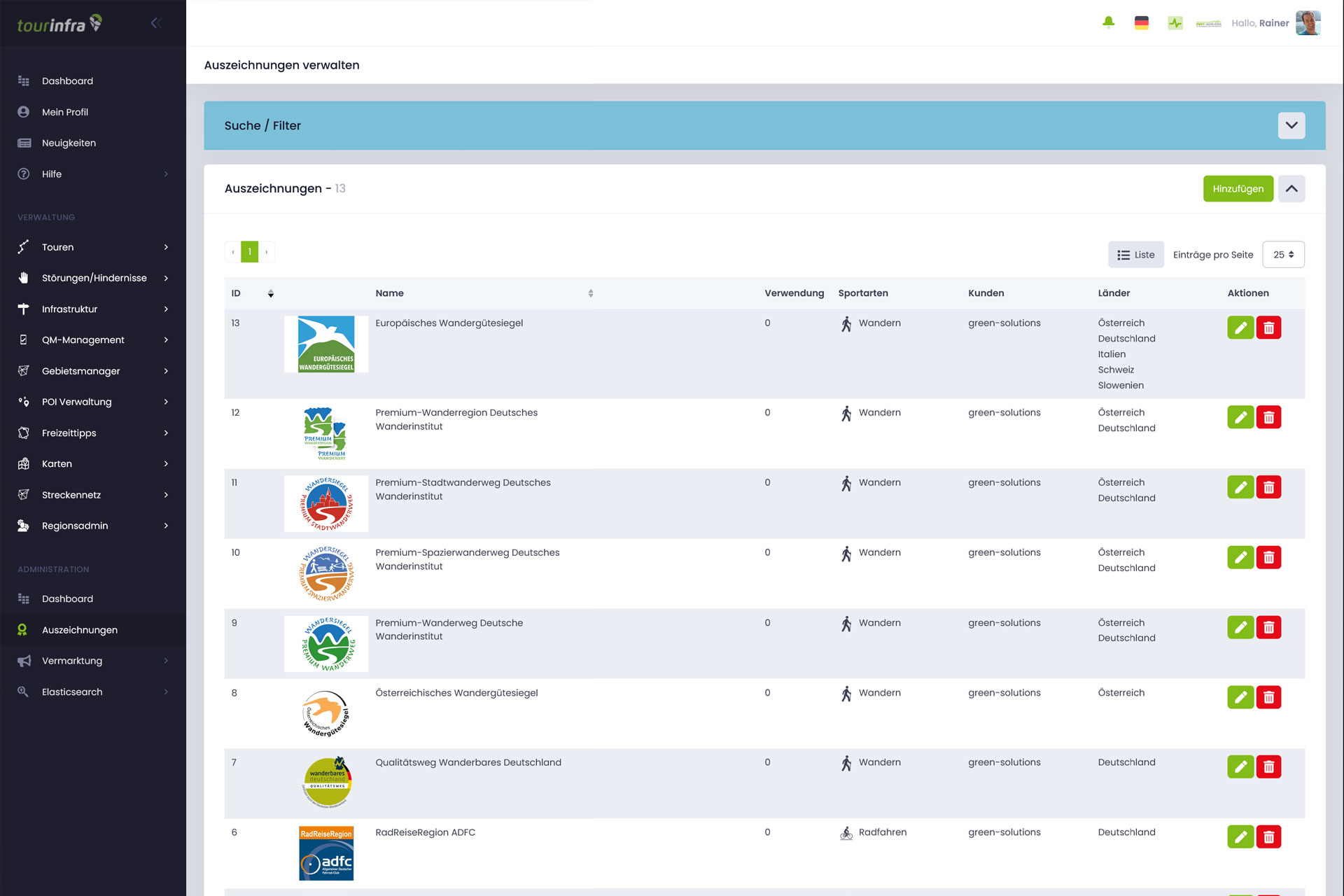This screenshot has width=1344, height=896.
Task: Click the green activity pulse icon
Action: click(1175, 23)
